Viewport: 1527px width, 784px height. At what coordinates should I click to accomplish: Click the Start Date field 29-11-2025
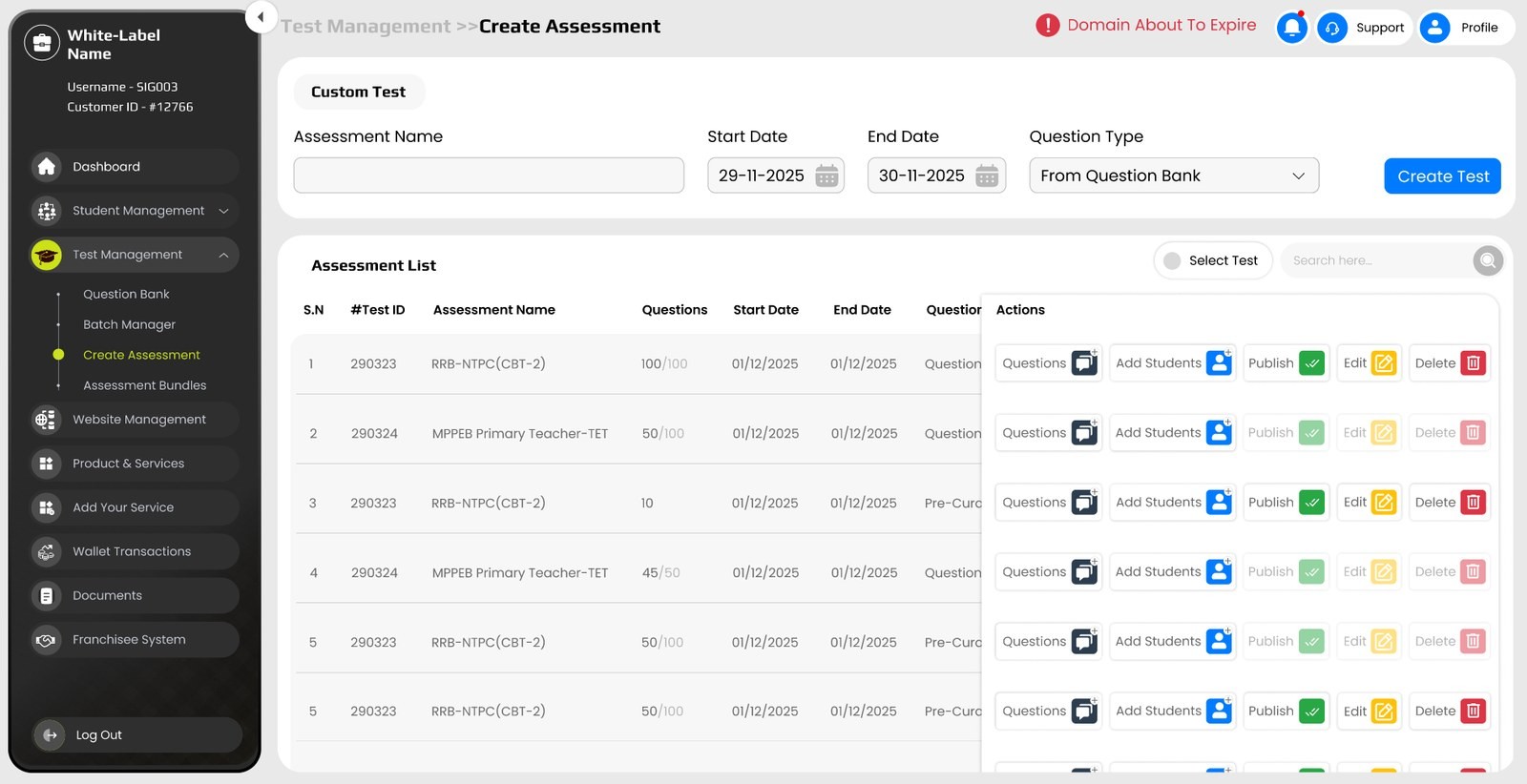[x=775, y=175]
